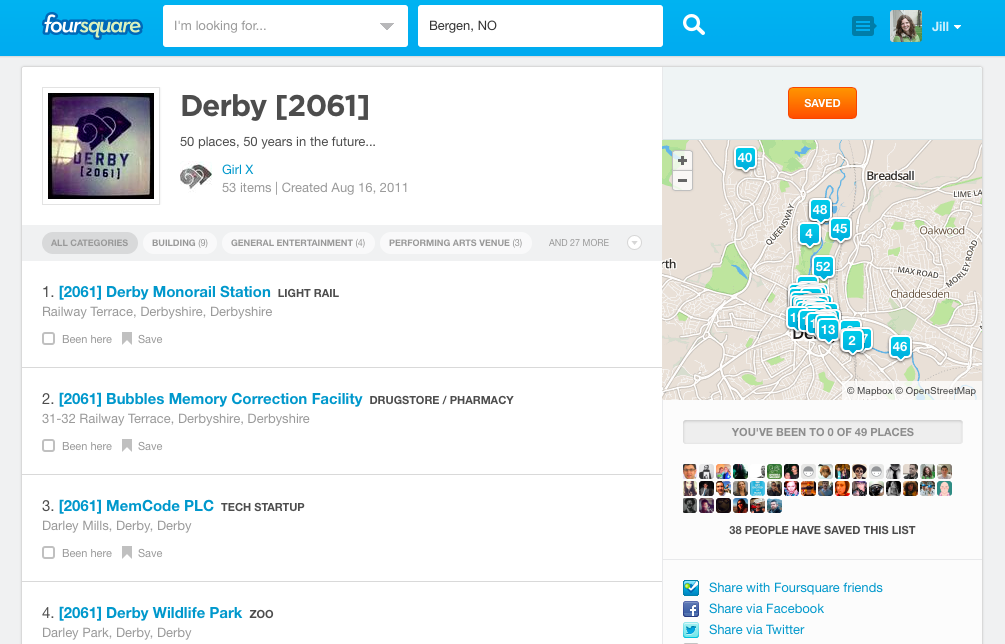Share via Facebook link

(766, 609)
